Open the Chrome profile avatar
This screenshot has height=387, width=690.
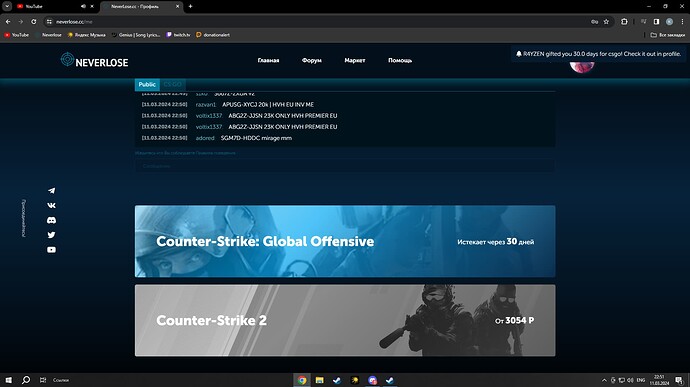(669, 22)
